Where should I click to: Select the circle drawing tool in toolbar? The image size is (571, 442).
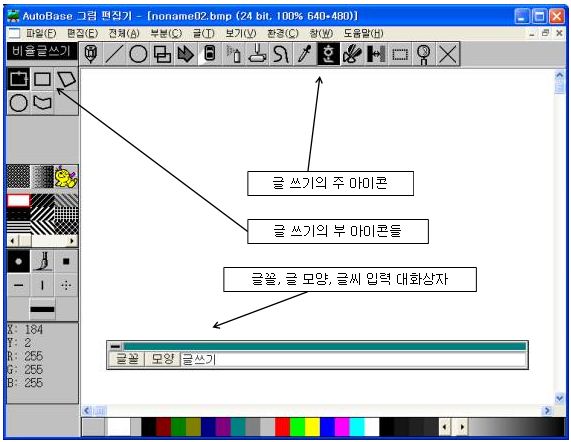[x=138, y=54]
